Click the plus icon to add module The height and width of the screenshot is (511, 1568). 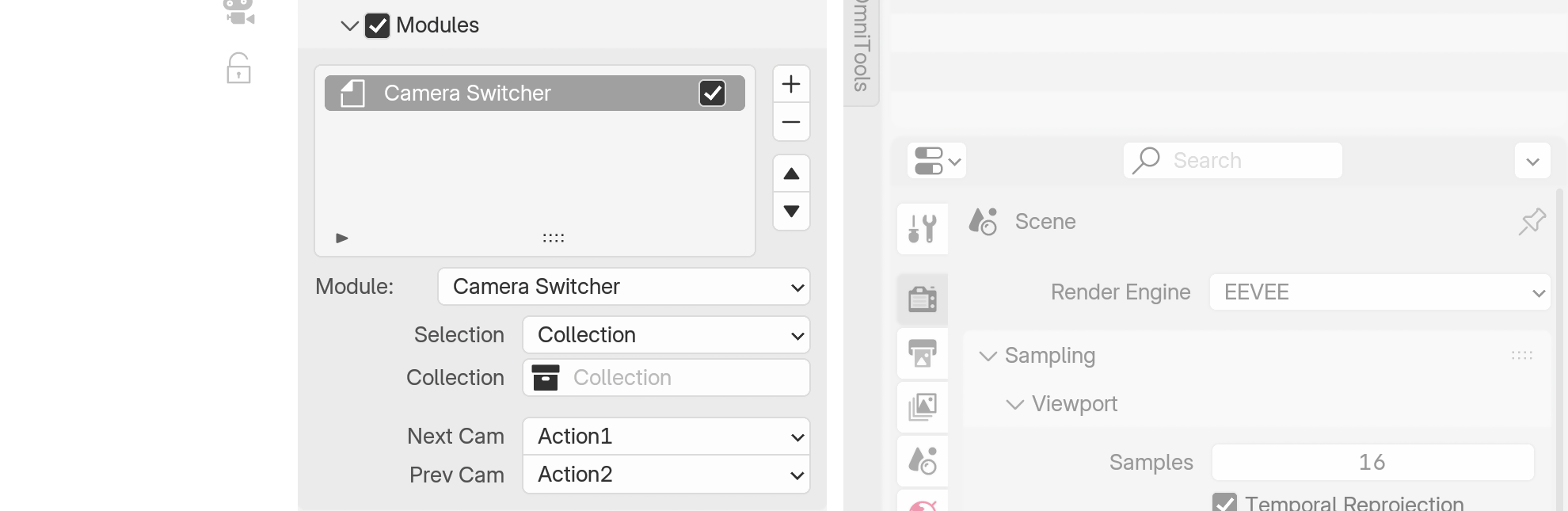click(790, 84)
